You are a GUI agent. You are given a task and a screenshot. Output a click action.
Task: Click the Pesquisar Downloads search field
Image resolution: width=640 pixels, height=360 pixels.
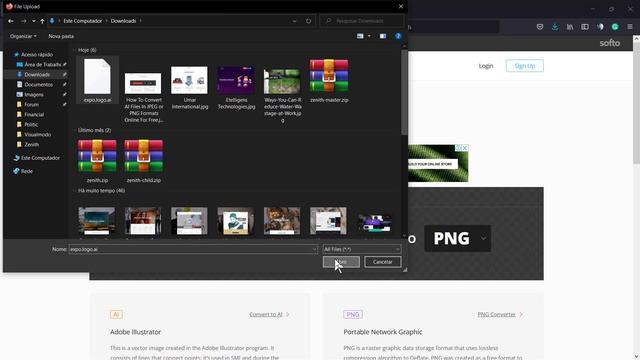click(x=362, y=21)
